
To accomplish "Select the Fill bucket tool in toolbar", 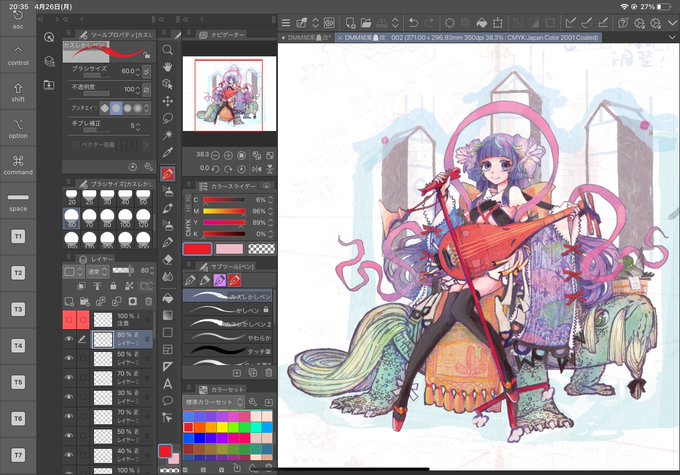I will click(167, 298).
